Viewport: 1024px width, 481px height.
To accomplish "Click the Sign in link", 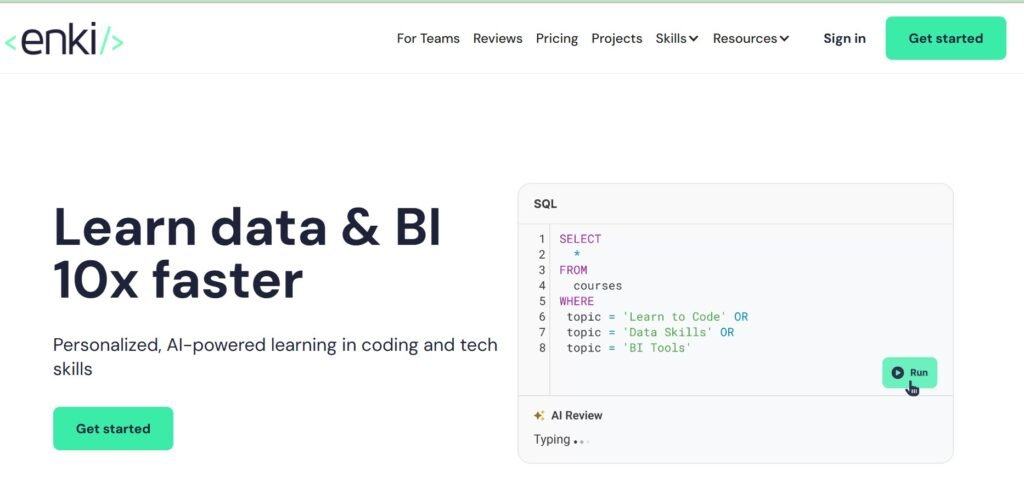I will point(844,39).
